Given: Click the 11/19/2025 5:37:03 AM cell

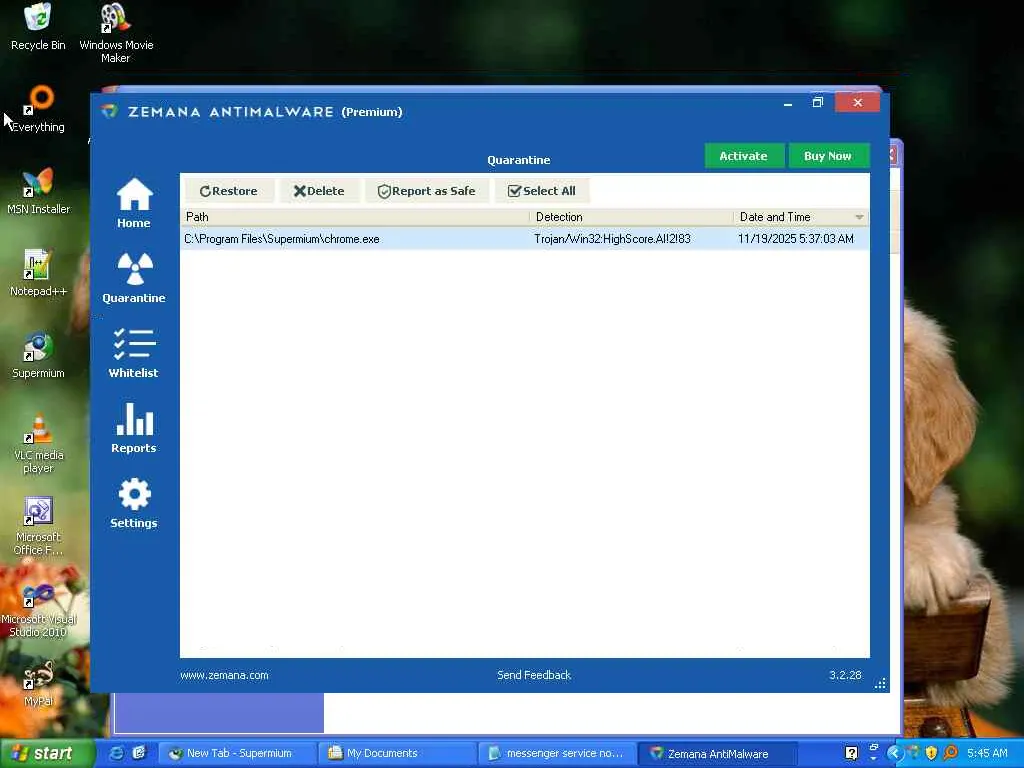Looking at the screenshot, I should 795,239.
